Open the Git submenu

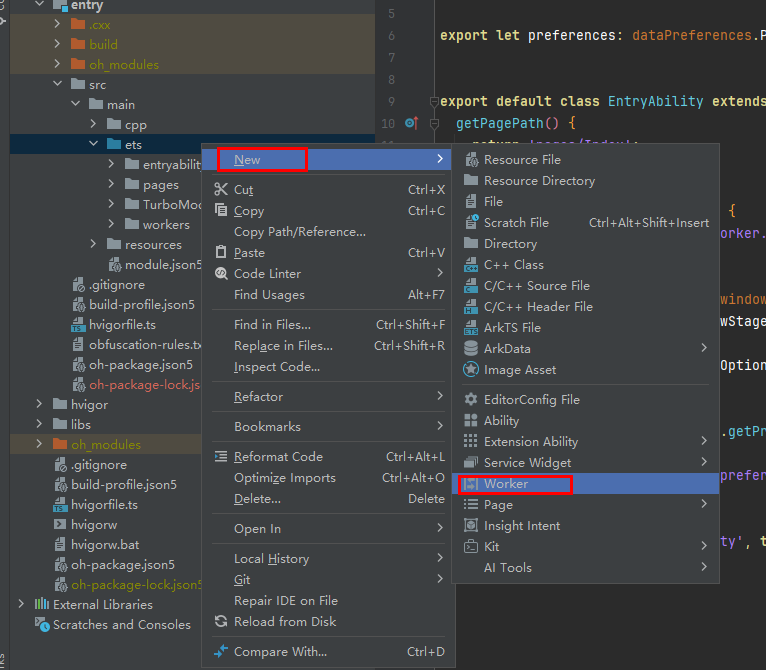[x=328, y=580]
